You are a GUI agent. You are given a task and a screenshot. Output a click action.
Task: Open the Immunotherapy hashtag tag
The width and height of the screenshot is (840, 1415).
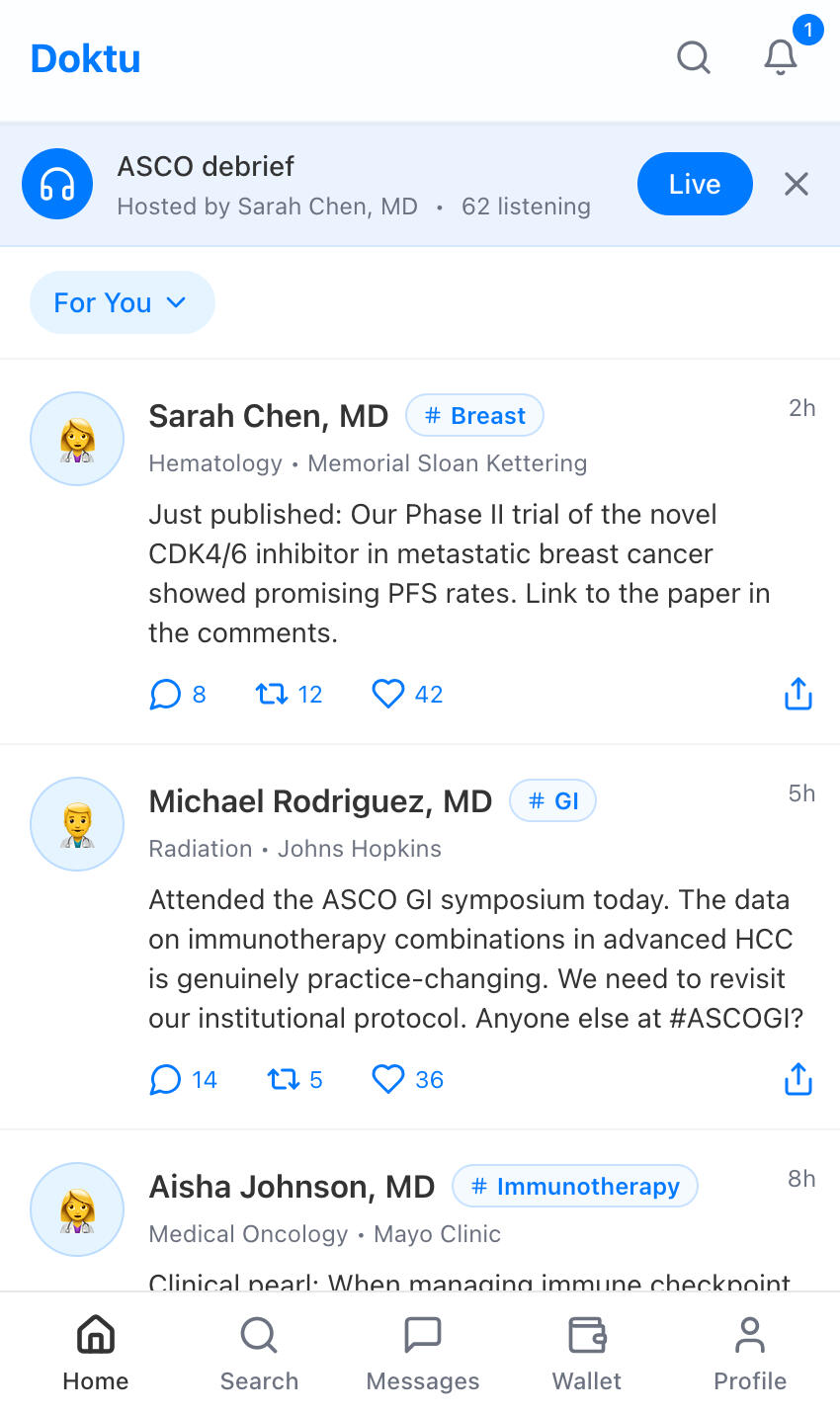[x=575, y=1187]
